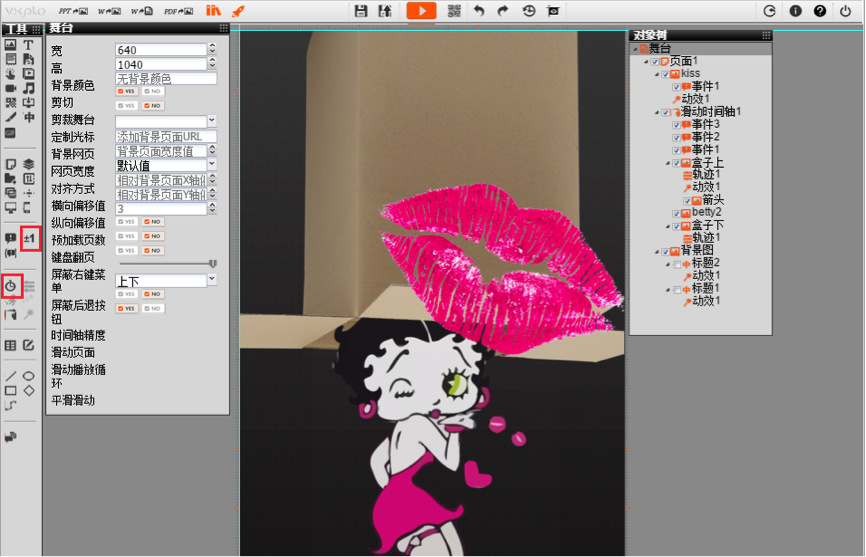The width and height of the screenshot is (866, 557).
Task: Collapse the 页面1 tree node
Action: (x=646, y=62)
